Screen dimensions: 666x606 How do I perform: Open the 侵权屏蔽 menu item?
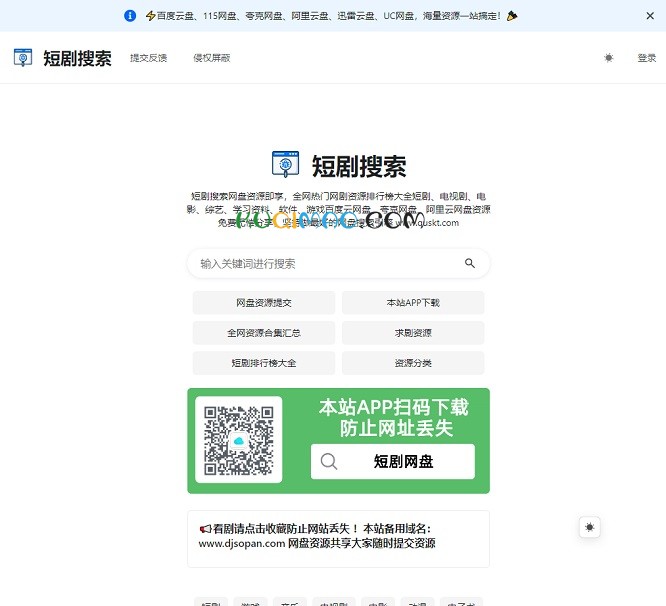tap(212, 58)
